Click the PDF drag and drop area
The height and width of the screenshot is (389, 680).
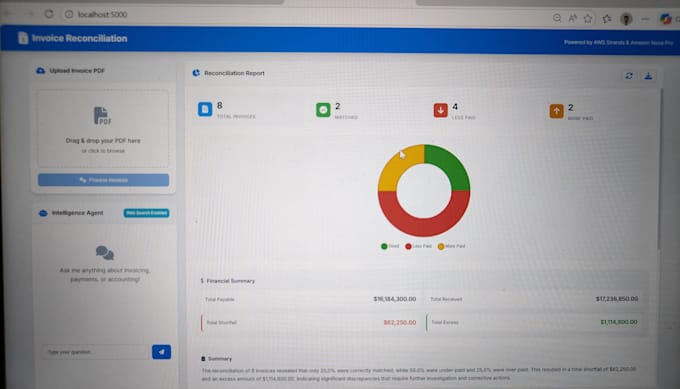coord(103,129)
